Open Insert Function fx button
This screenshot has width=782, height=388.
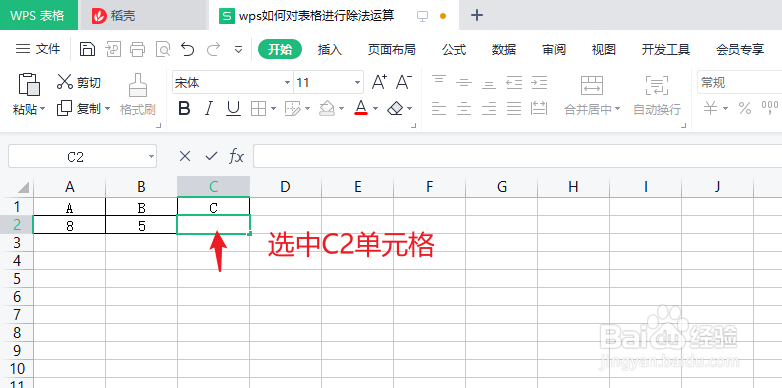click(x=236, y=157)
